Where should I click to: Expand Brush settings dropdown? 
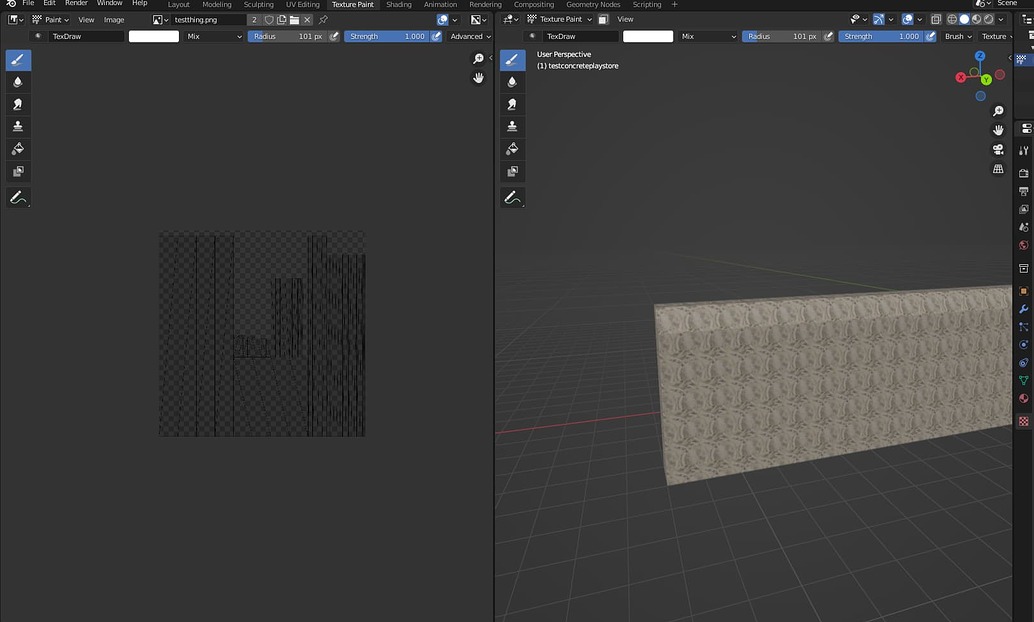point(958,36)
